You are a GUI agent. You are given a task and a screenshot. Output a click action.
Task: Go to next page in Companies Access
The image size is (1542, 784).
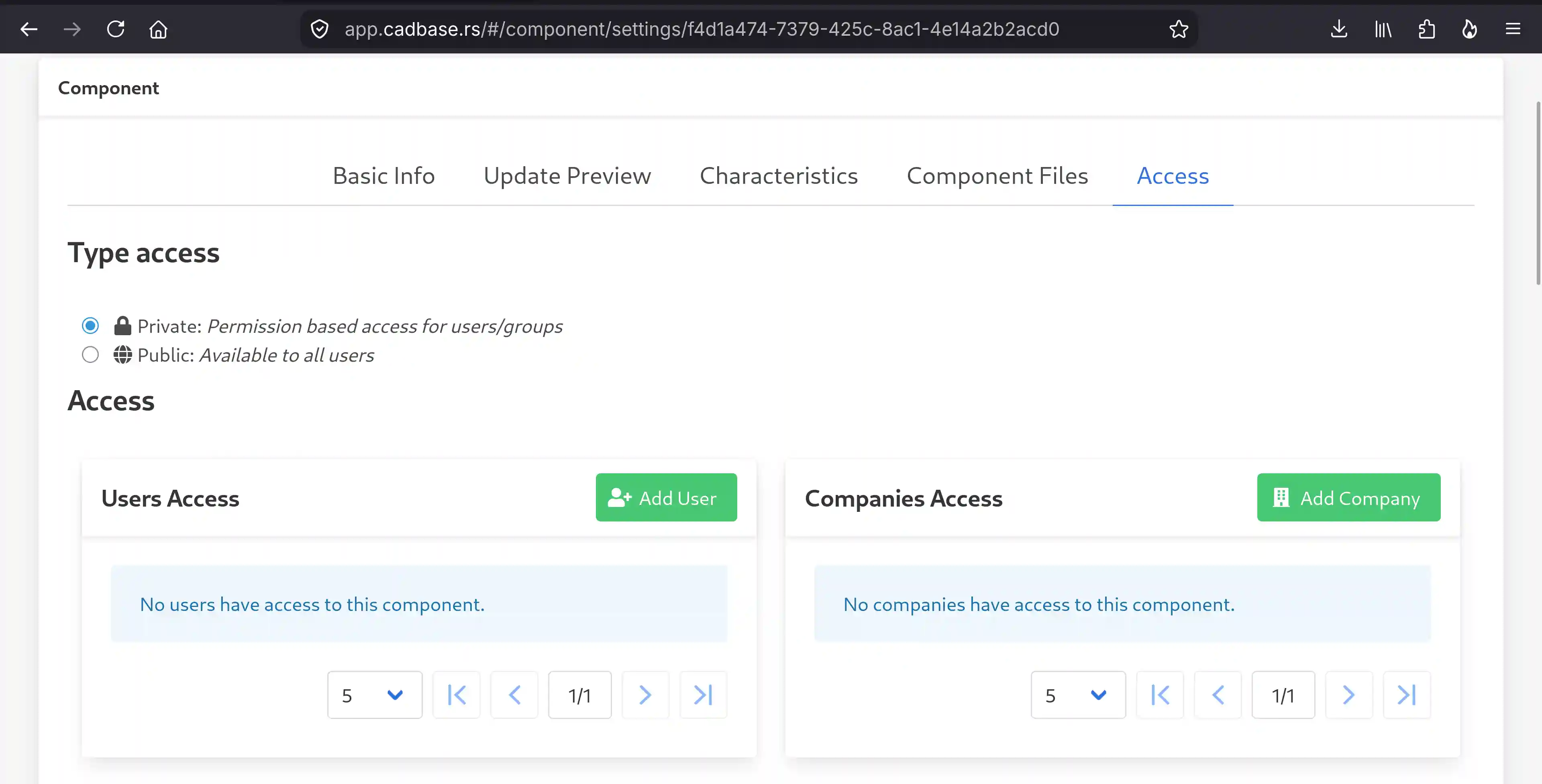(1349, 695)
